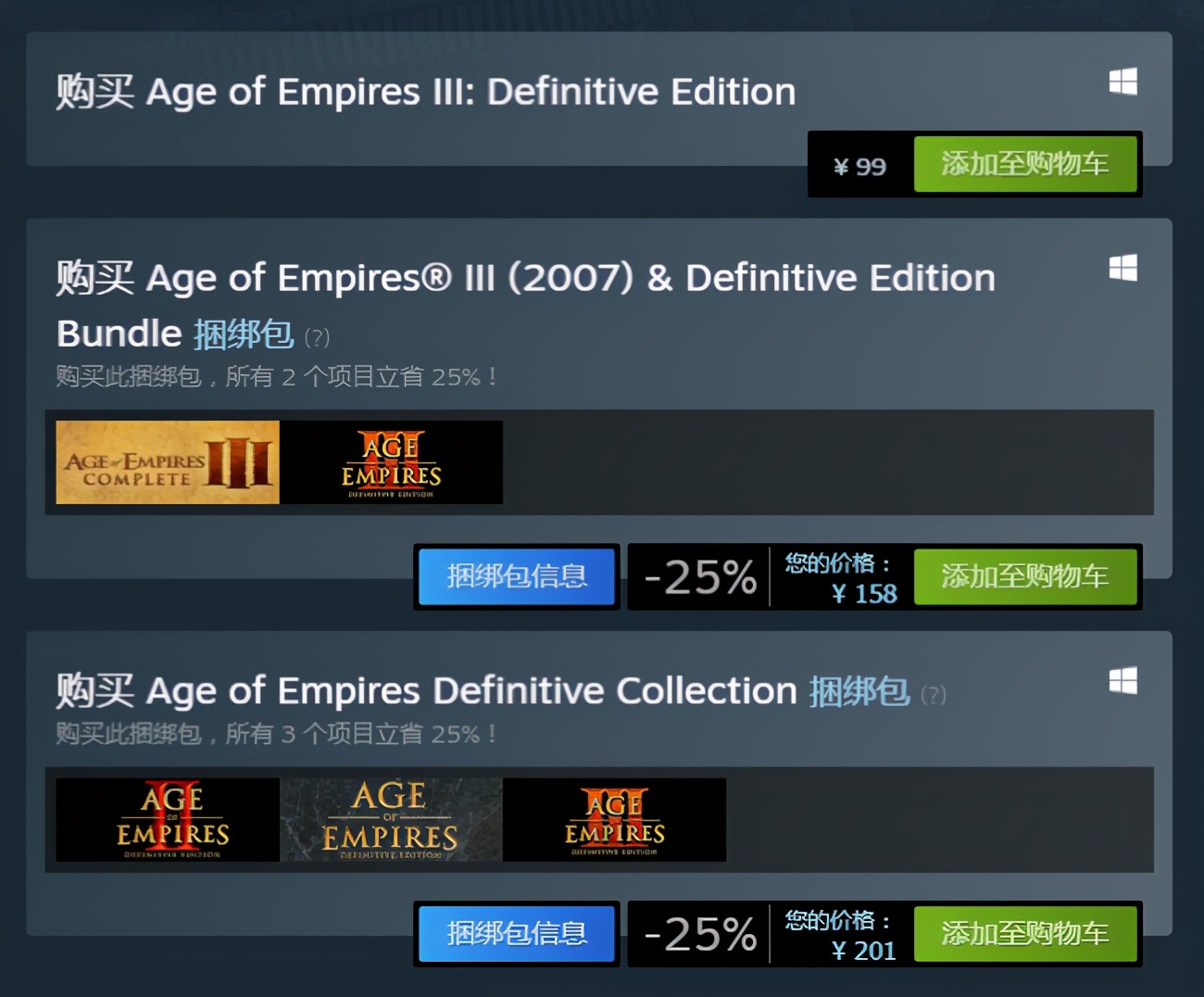
Task: Click the -25% discount badge showing ¥201
Action: [700, 934]
